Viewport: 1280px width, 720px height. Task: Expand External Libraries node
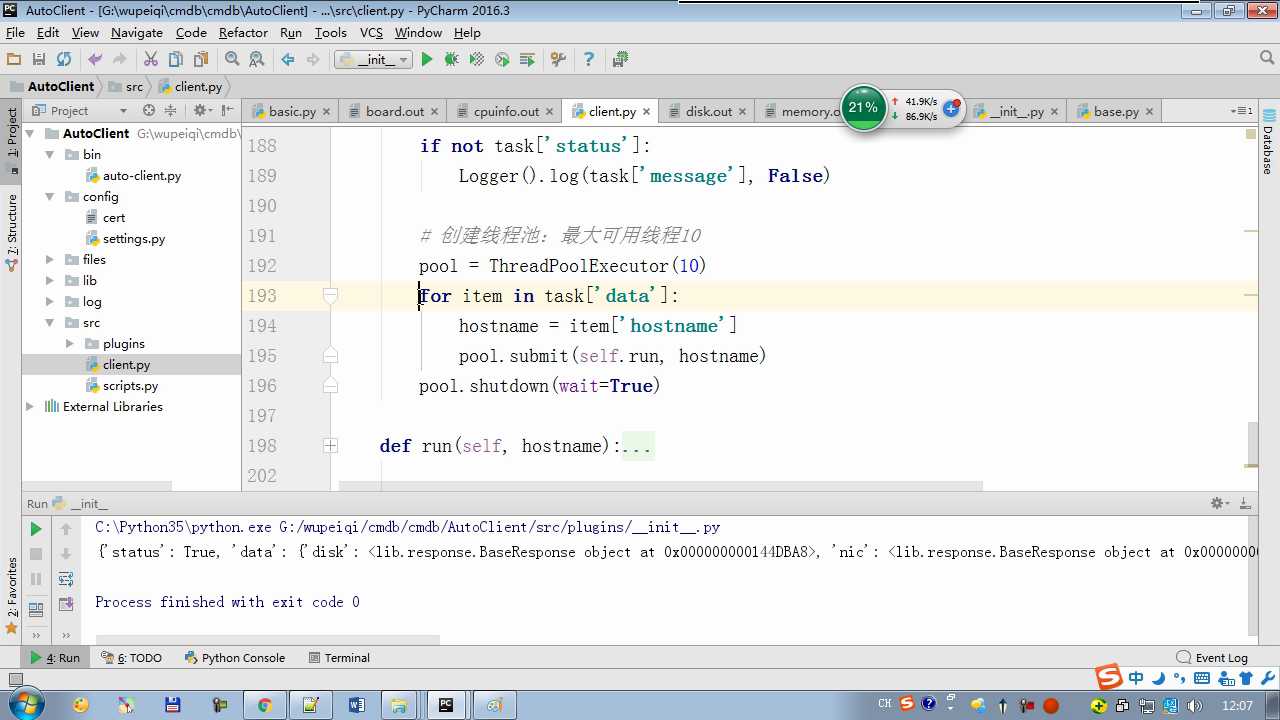pyautogui.click(x=30, y=406)
